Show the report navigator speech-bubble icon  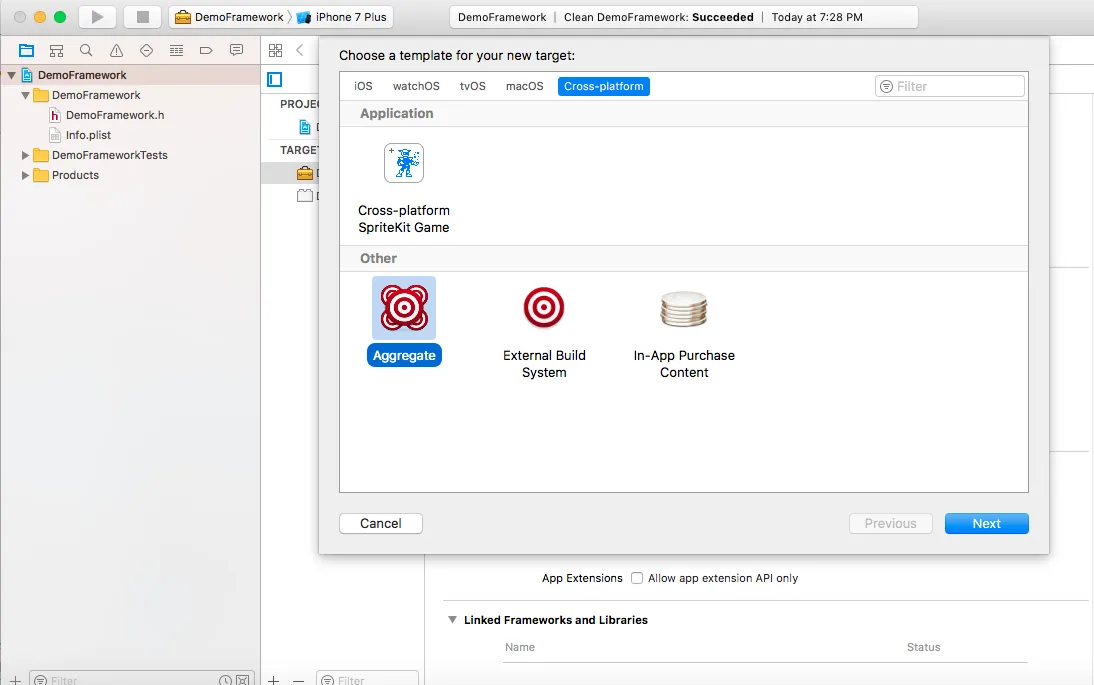coord(237,50)
